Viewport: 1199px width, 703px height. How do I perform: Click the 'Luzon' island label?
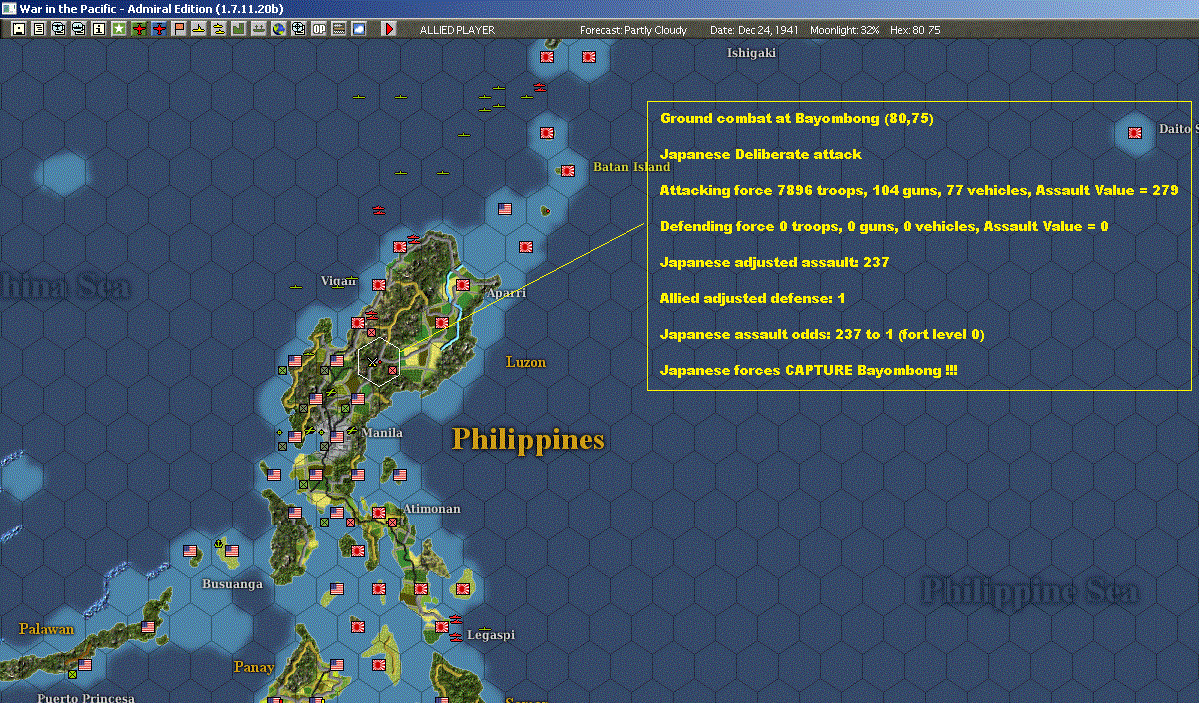(526, 362)
